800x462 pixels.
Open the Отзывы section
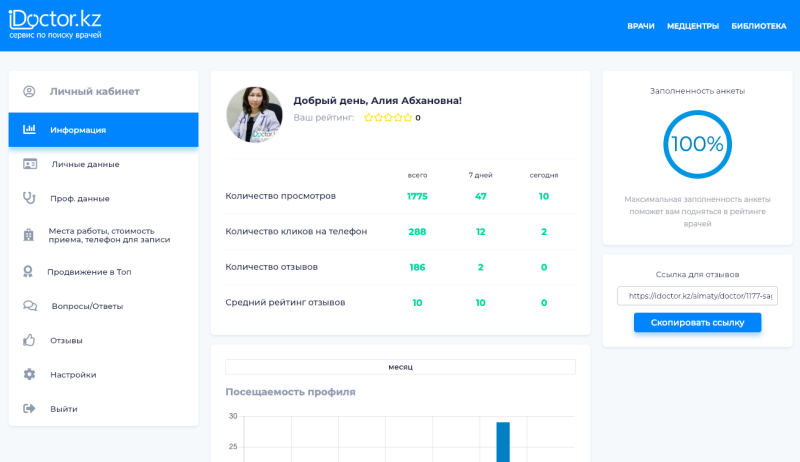(104, 340)
